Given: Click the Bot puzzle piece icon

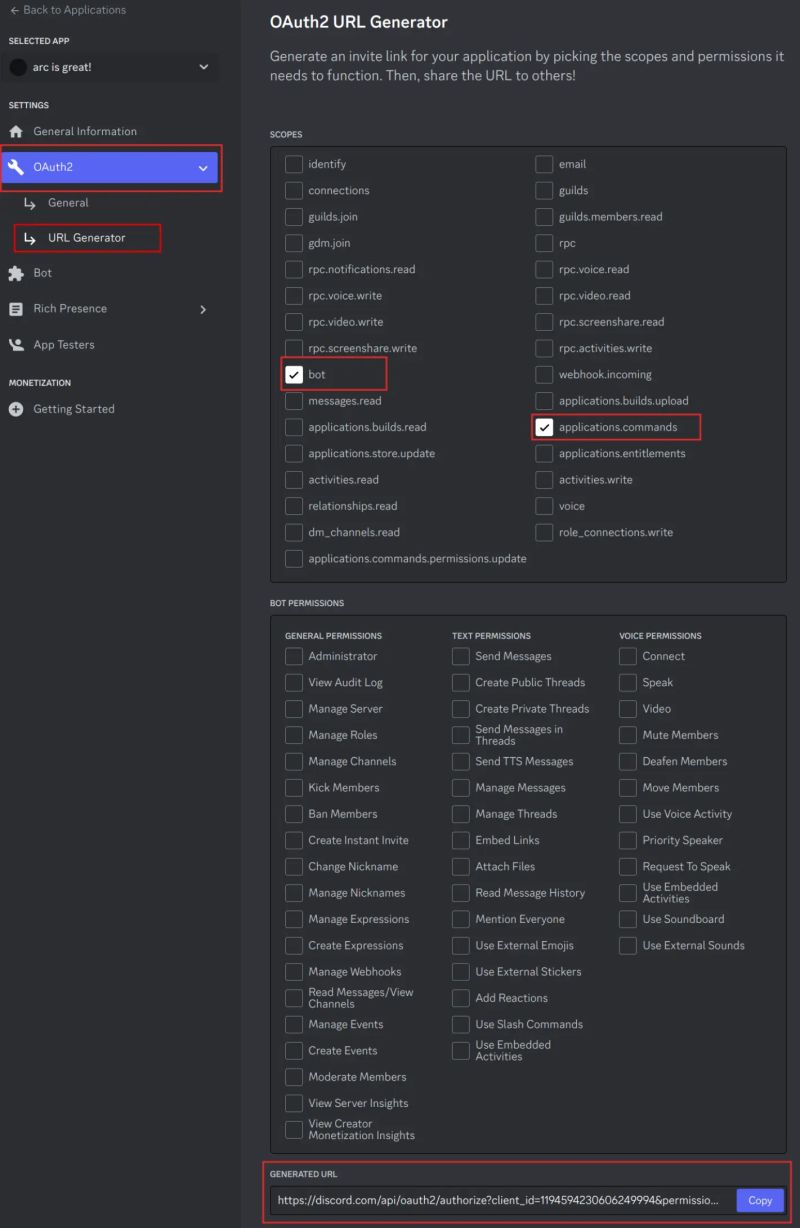Looking at the screenshot, I should (x=16, y=273).
